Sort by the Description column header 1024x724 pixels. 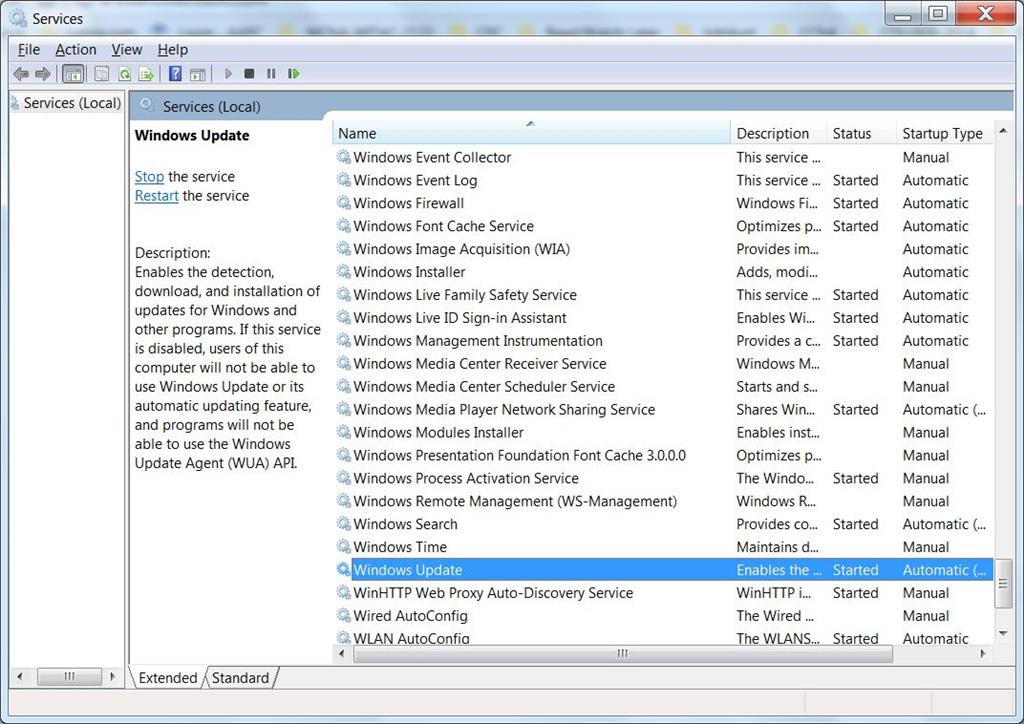point(778,133)
